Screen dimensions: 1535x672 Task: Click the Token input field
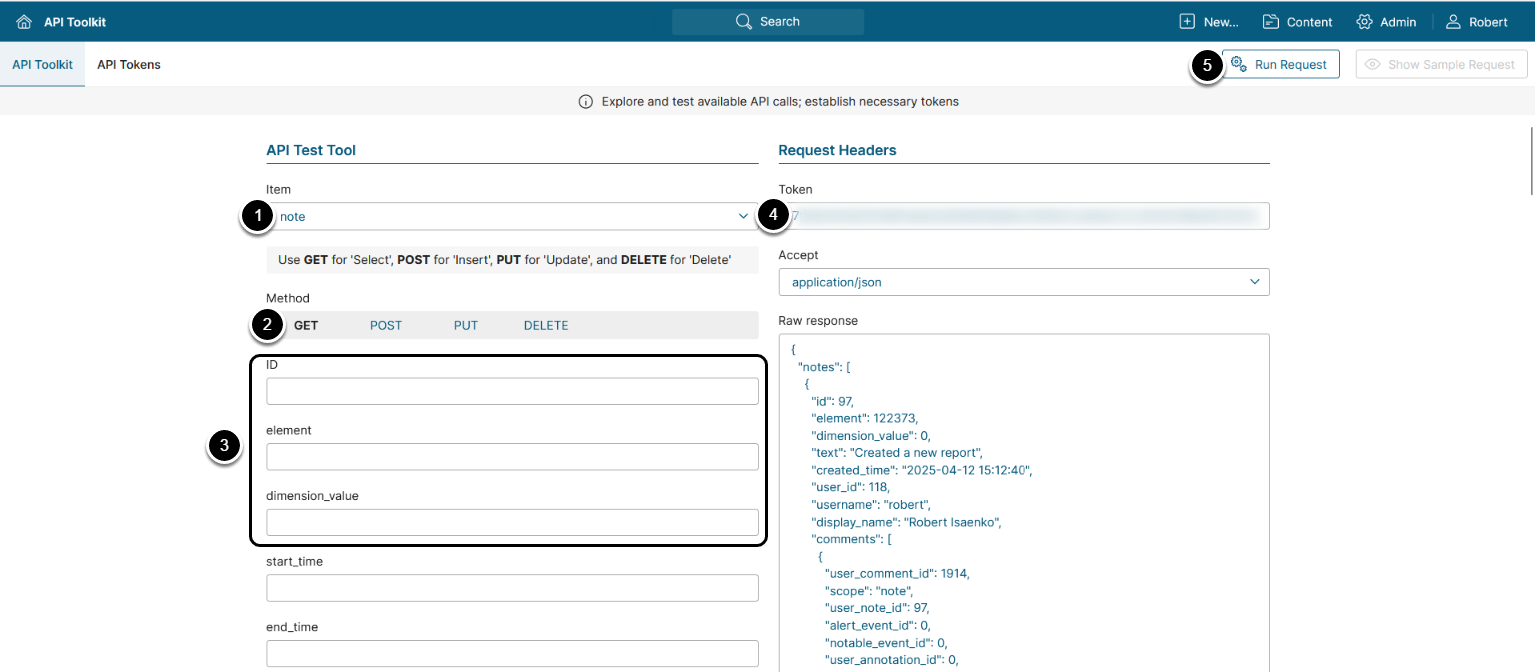click(1024, 216)
